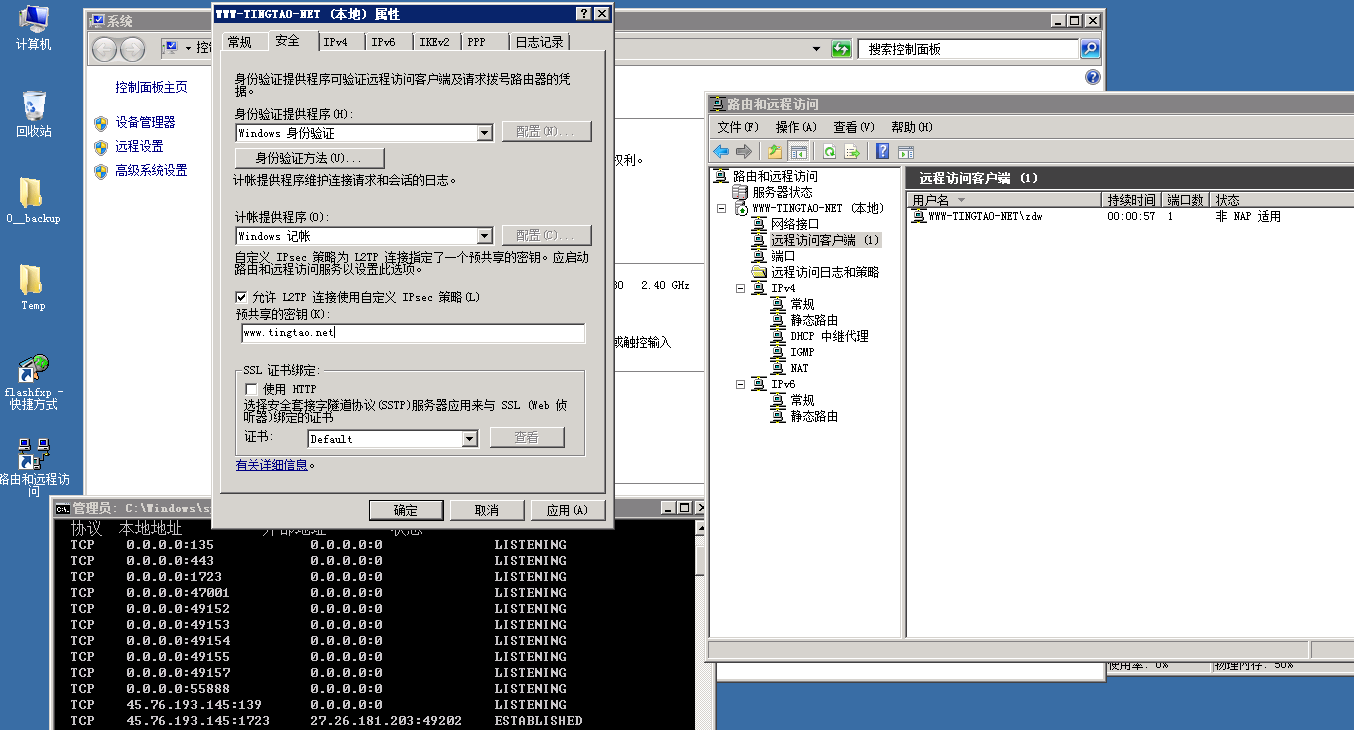This screenshot has height=730, width=1354.
Task: Open the 操作(A) menu
Action: [x=796, y=127]
